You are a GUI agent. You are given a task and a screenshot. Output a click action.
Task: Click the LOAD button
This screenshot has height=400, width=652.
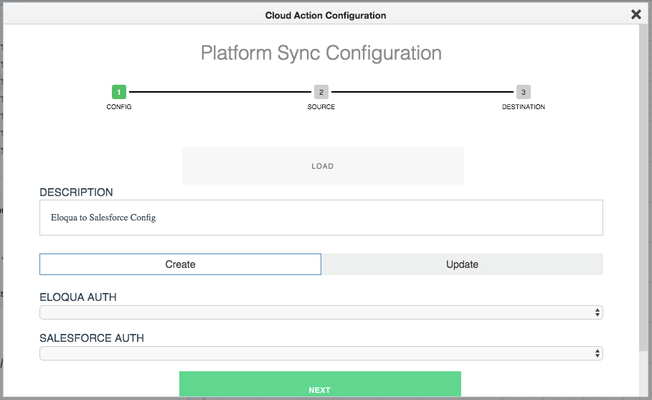323,166
